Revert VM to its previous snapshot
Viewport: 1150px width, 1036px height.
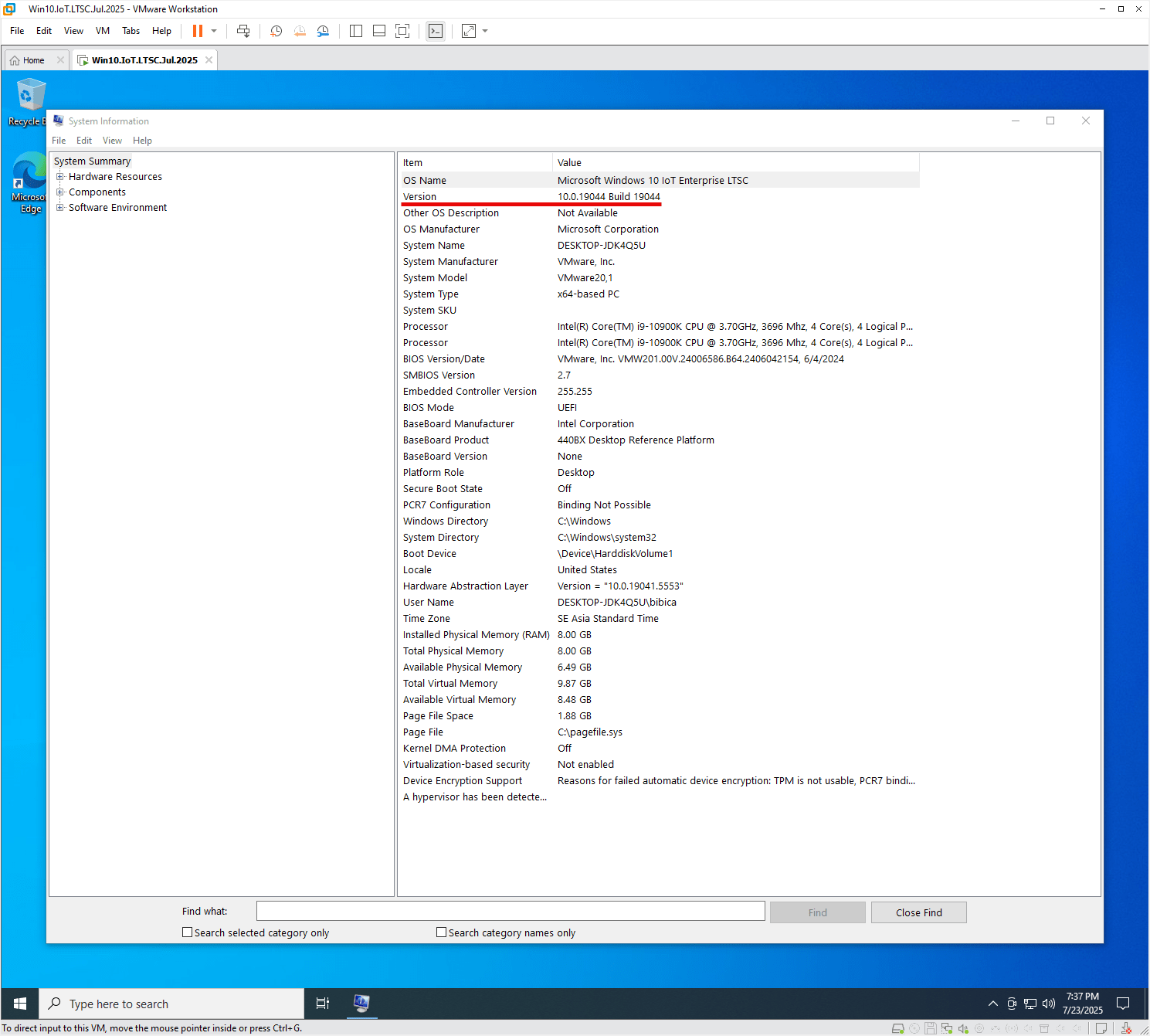pos(300,31)
